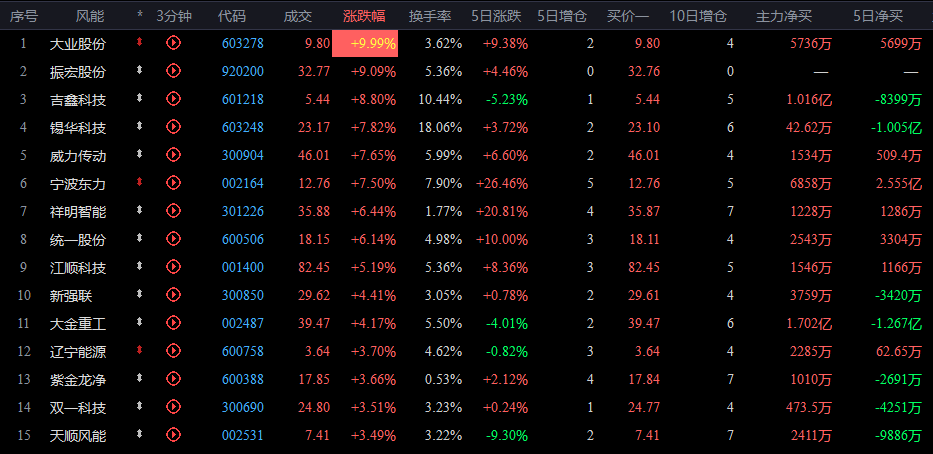Viewport: 933px width, 454px height.
Task: Select the 大金重工 stock name
Action: (x=78, y=323)
